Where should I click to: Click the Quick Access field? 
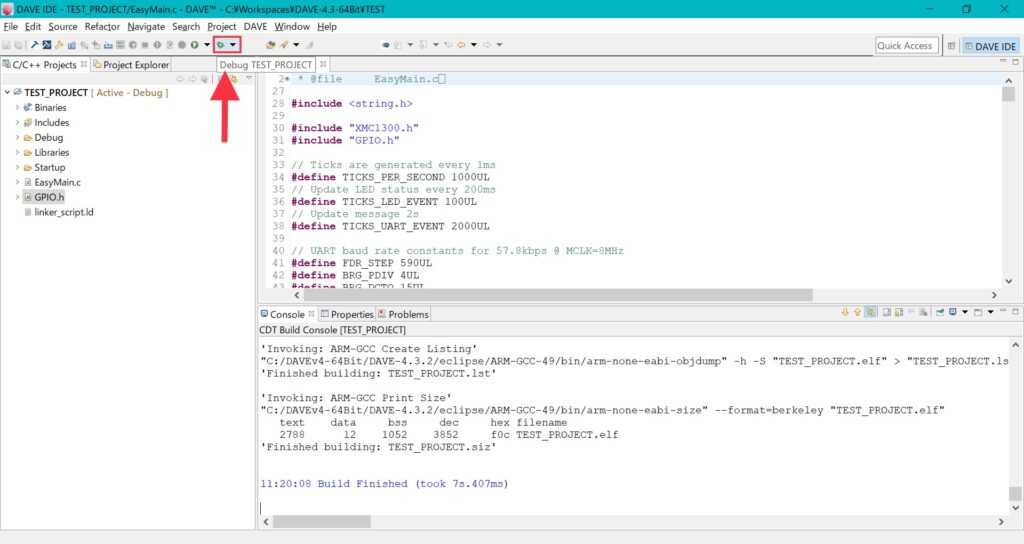click(x=904, y=46)
